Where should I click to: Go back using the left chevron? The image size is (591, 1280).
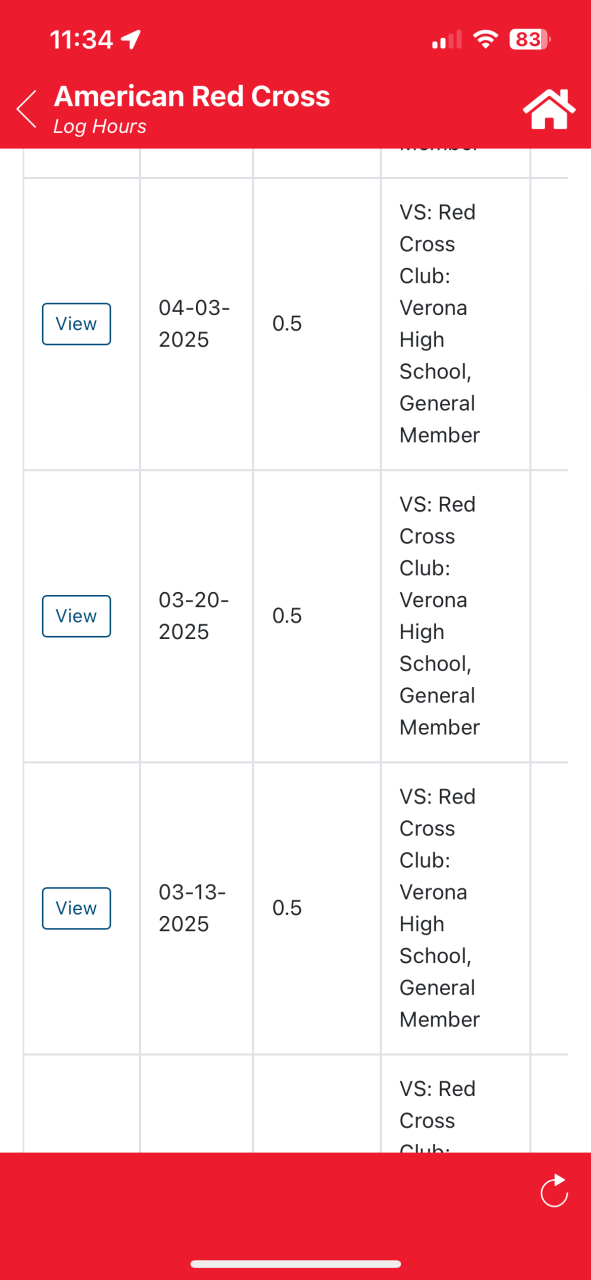point(27,109)
